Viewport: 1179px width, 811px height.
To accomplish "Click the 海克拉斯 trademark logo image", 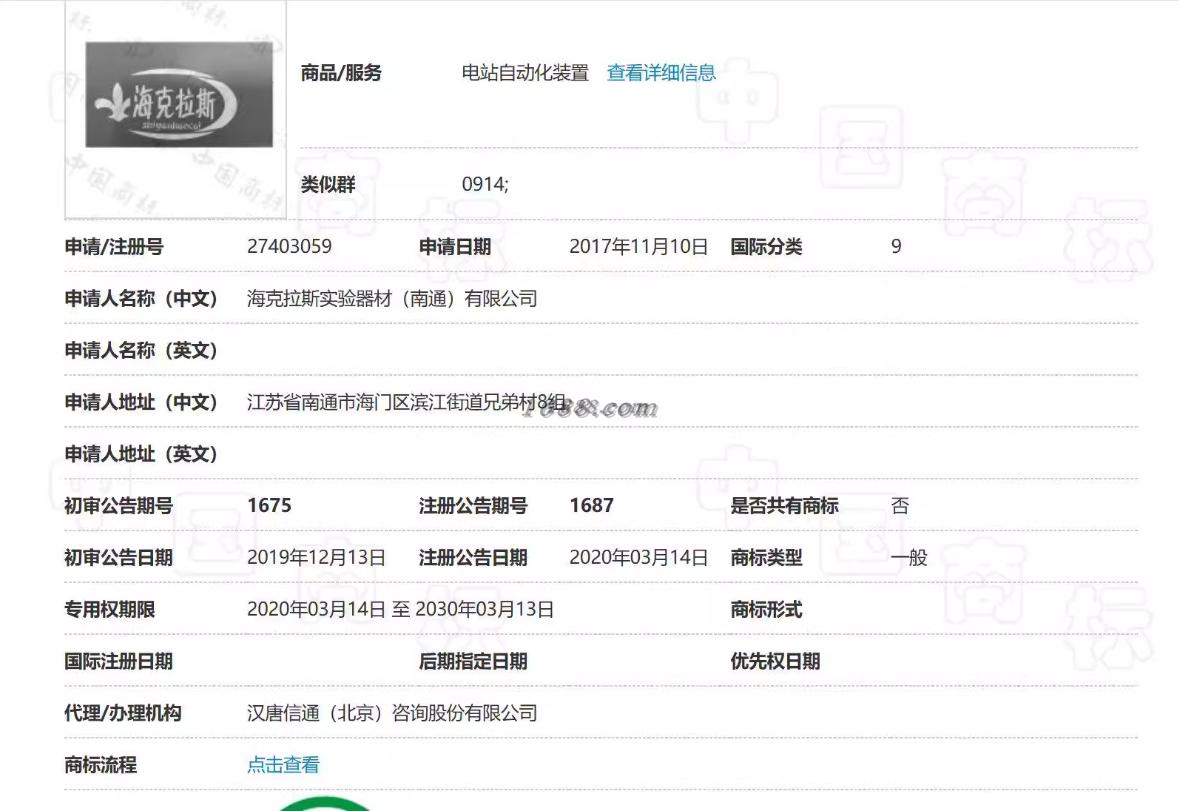I will point(179,95).
